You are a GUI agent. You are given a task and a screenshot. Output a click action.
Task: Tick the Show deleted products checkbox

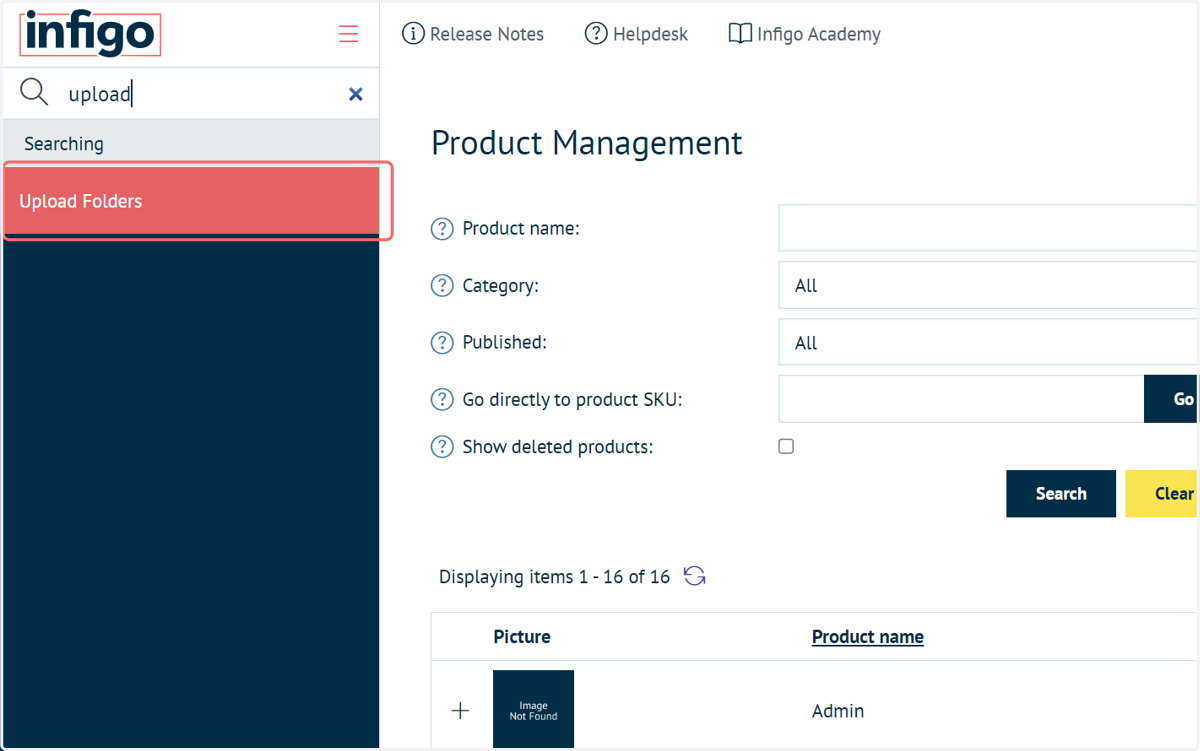[x=786, y=446]
